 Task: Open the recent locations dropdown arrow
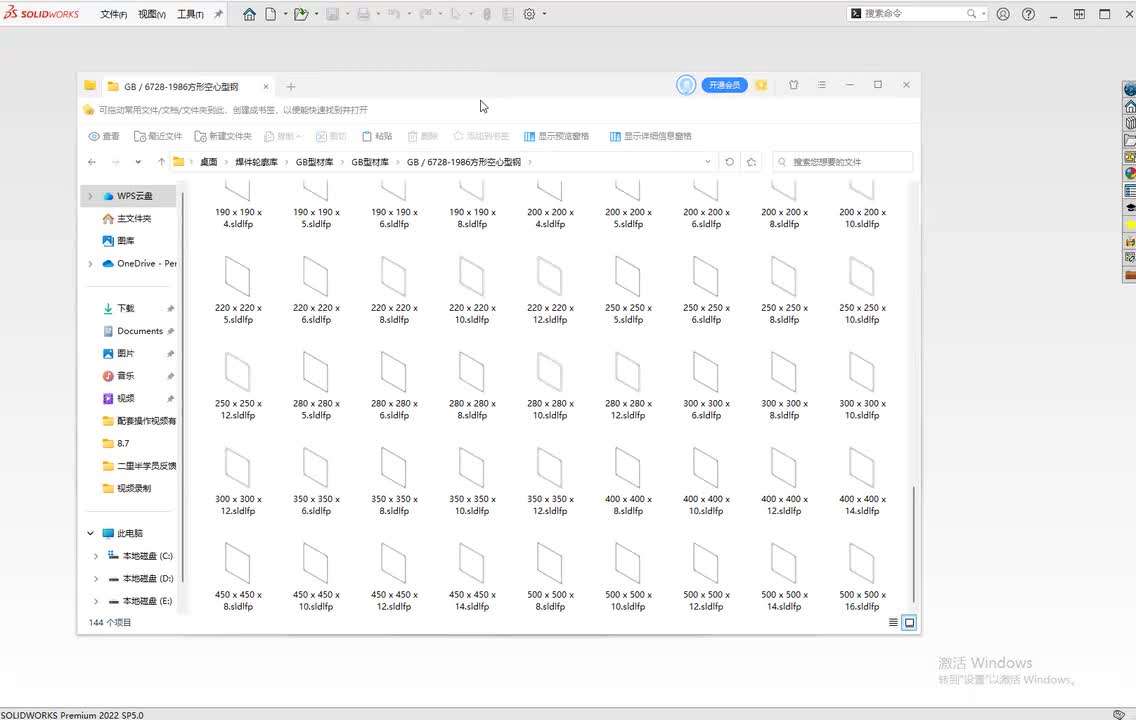click(x=138, y=162)
